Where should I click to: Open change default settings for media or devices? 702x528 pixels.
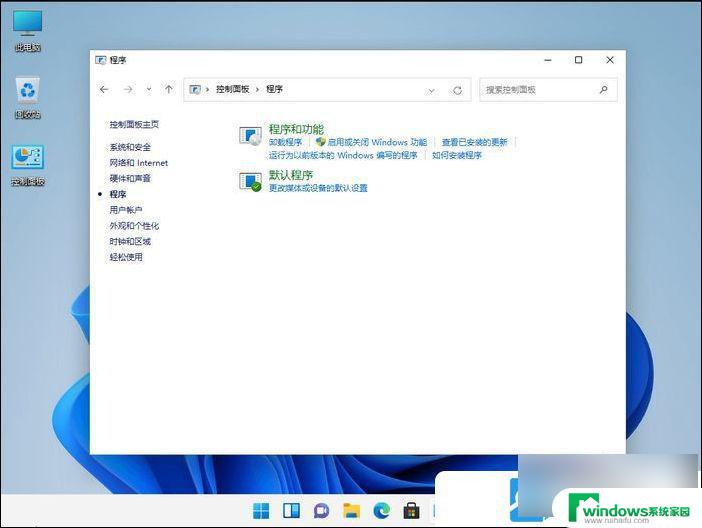pos(318,188)
